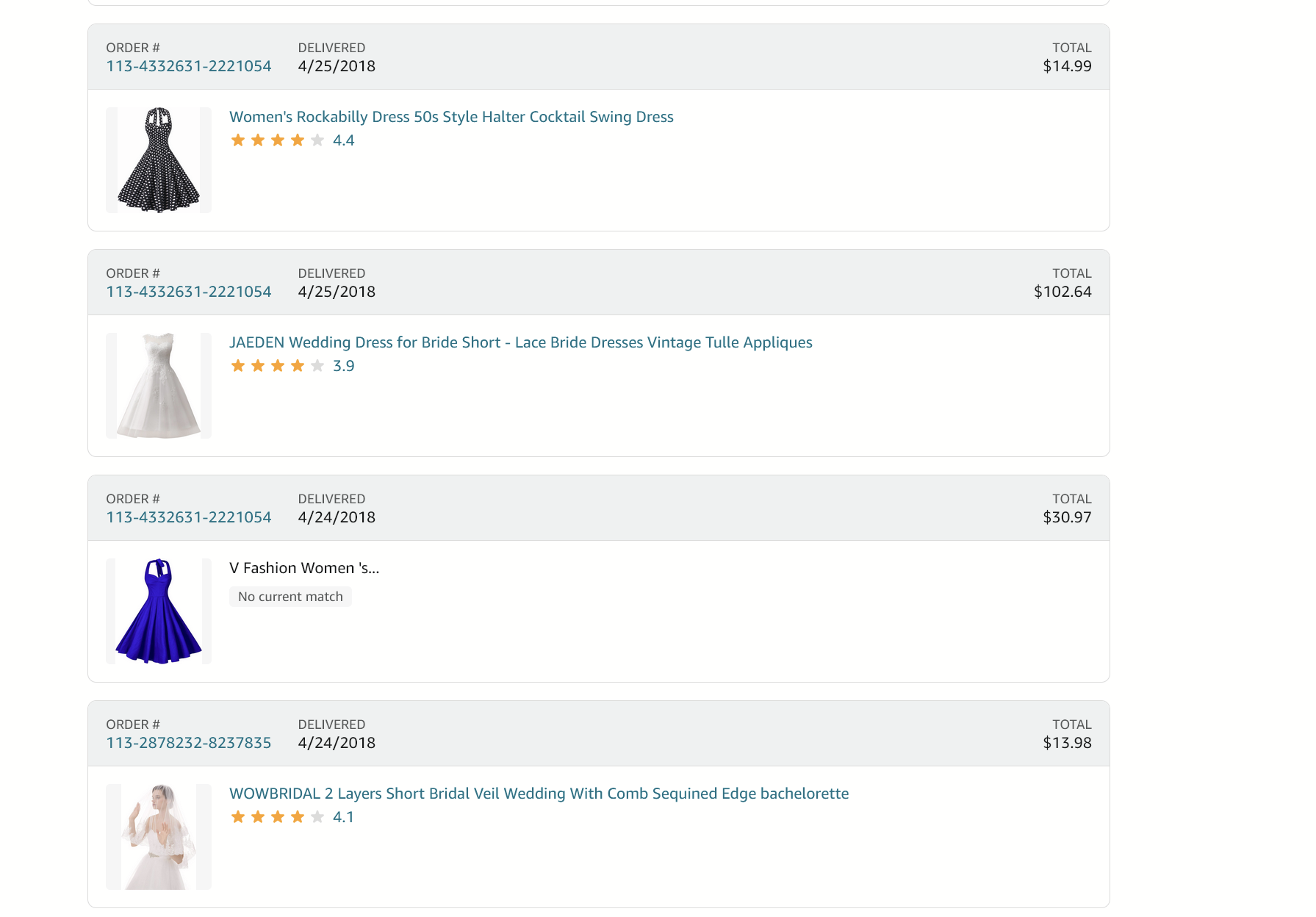Open order number for the $30.97 order
Image resolution: width=1316 pixels, height=917 pixels.
[189, 517]
